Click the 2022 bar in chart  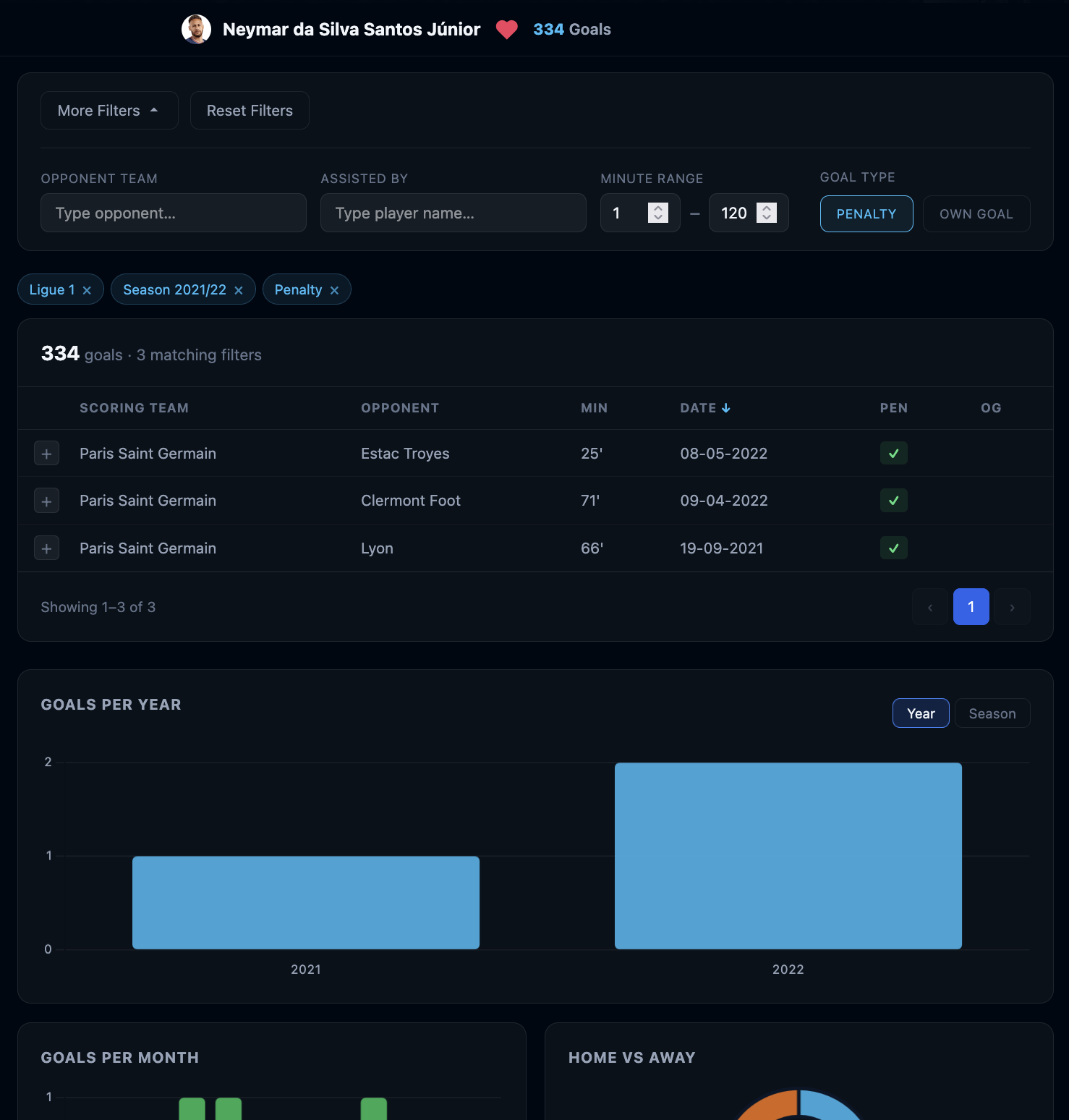[788, 856]
